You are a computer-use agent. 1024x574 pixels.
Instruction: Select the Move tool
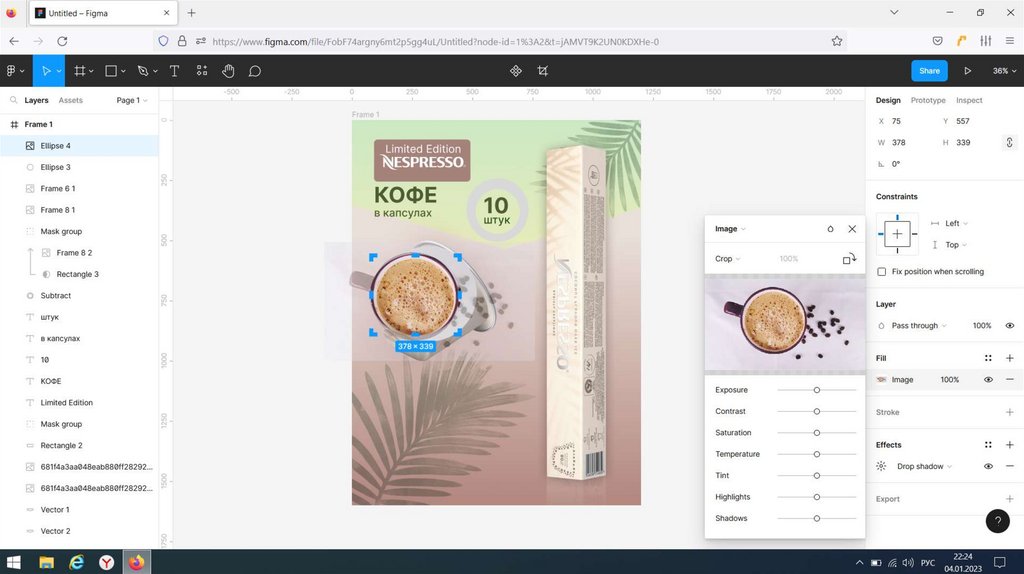click(46, 71)
